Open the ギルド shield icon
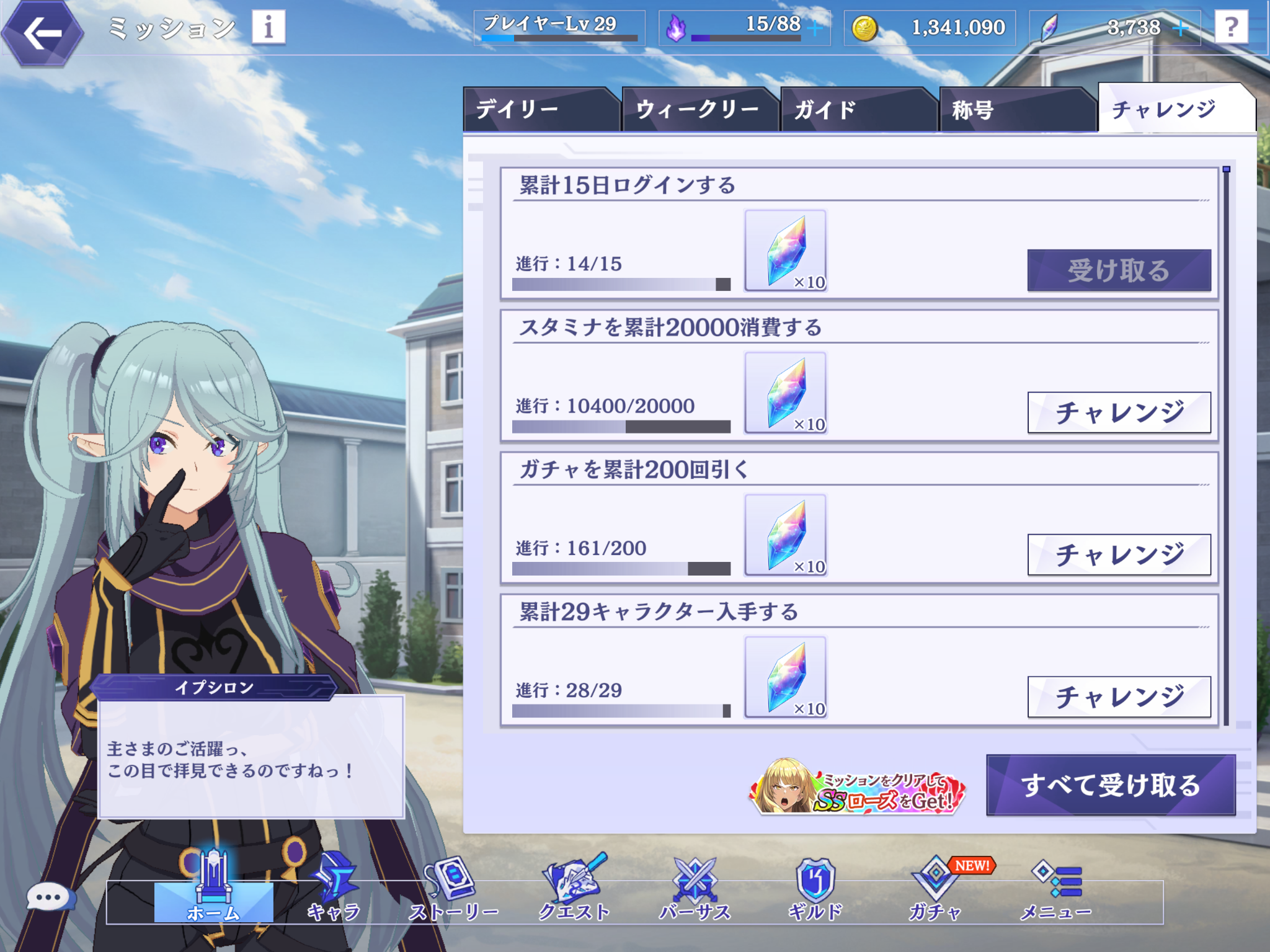Screen dimensions: 1270x952 click(815, 887)
